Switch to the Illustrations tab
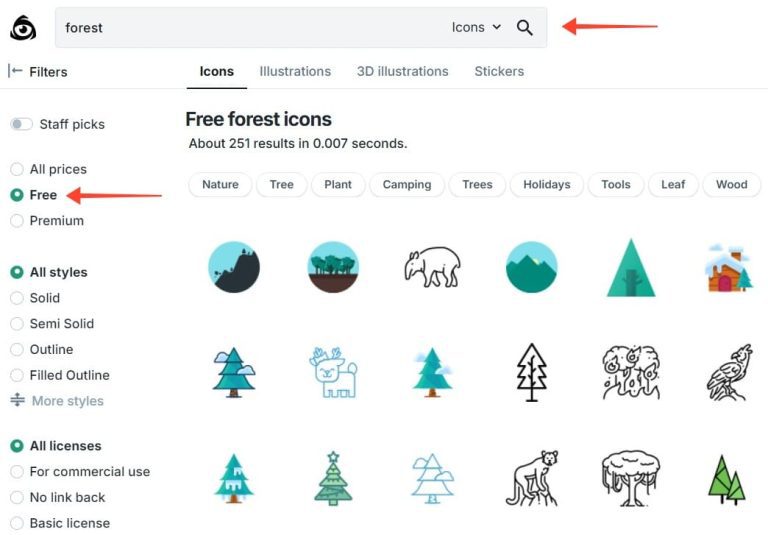The width and height of the screenshot is (768, 535). click(295, 71)
